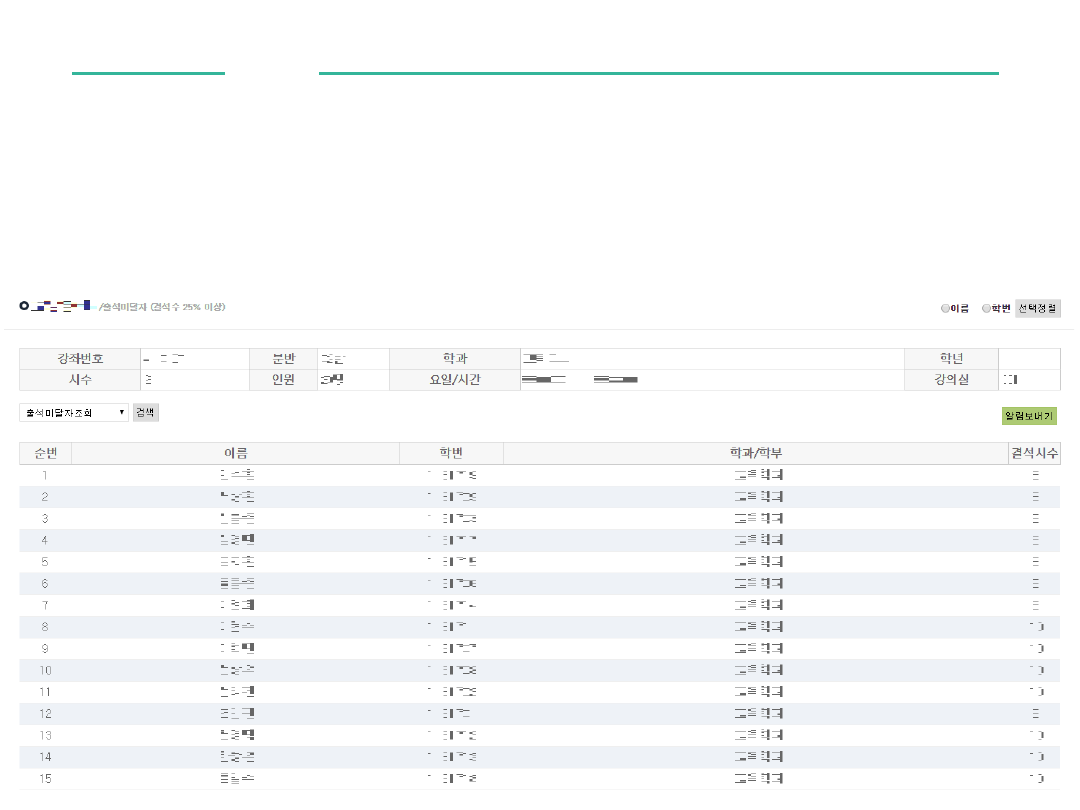Open the 출석미달자조회 dropdown
The width and height of the screenshot is (1080, 810).
pos(74,412)
